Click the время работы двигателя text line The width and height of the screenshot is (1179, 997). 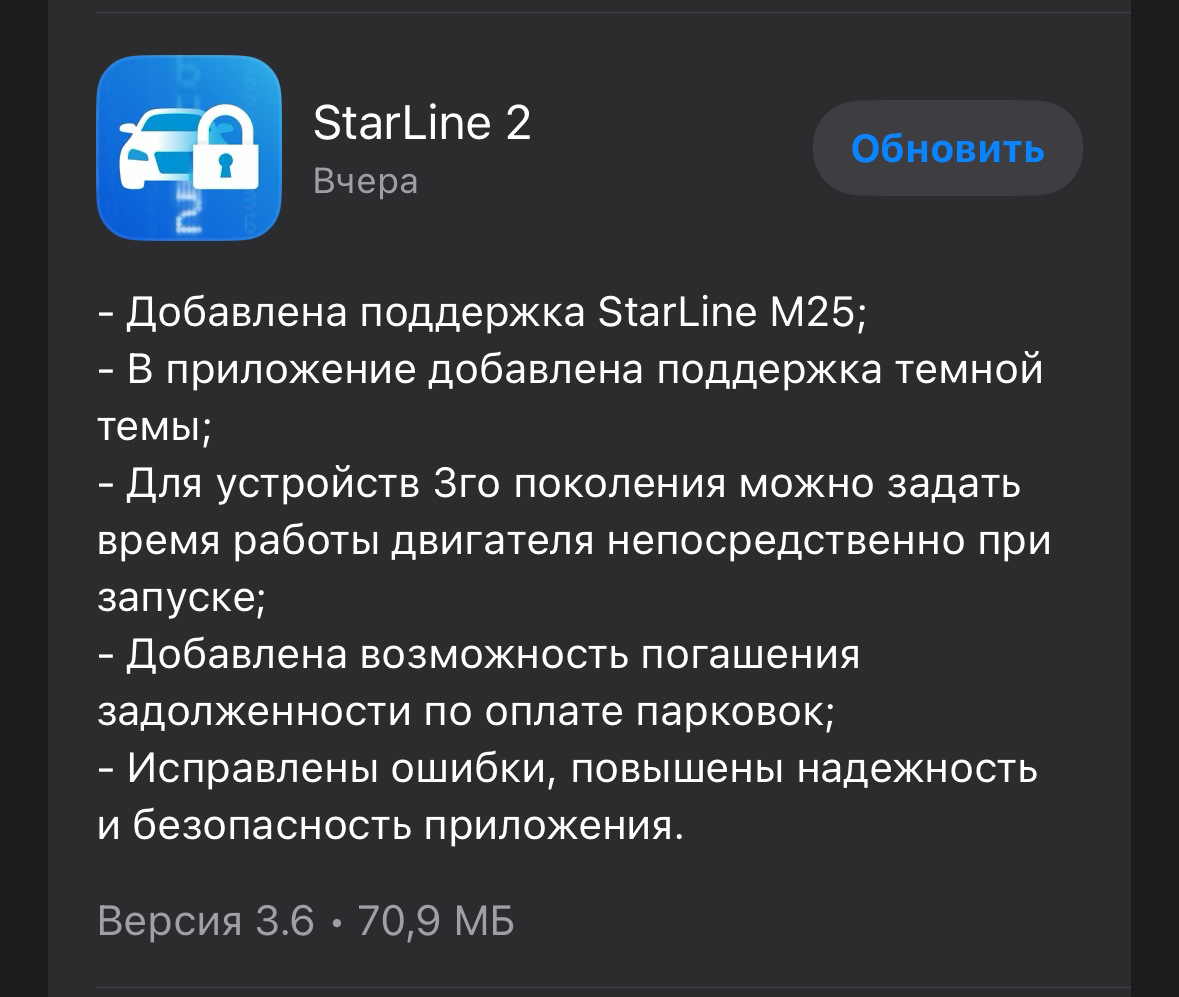coord(574,541)
